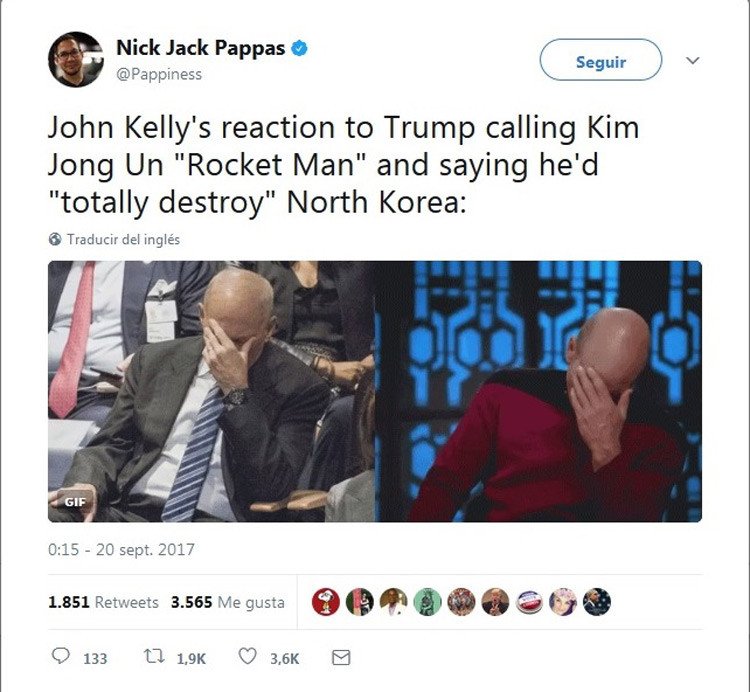Like the tweet with the heart icon

(x=247, y=656)
